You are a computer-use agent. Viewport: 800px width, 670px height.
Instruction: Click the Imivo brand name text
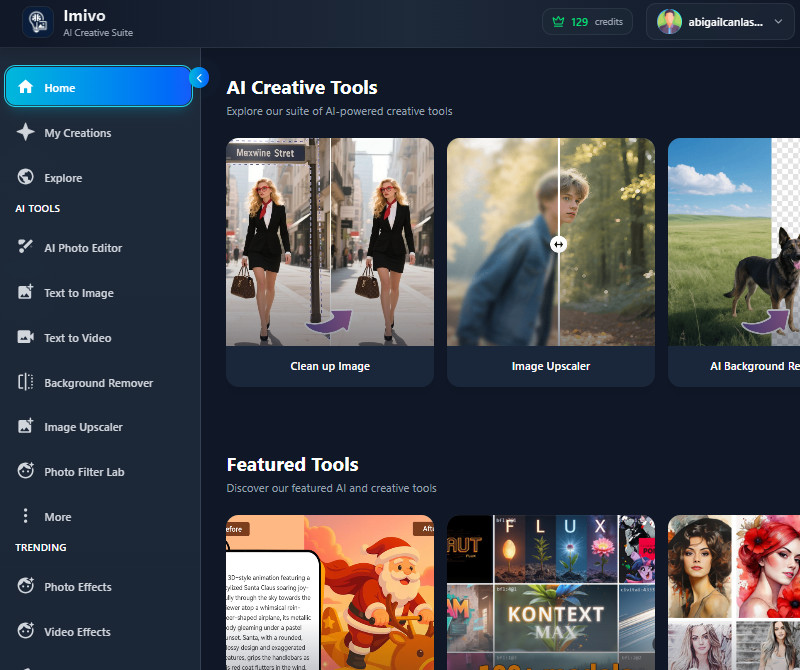[x=84, y=16]
